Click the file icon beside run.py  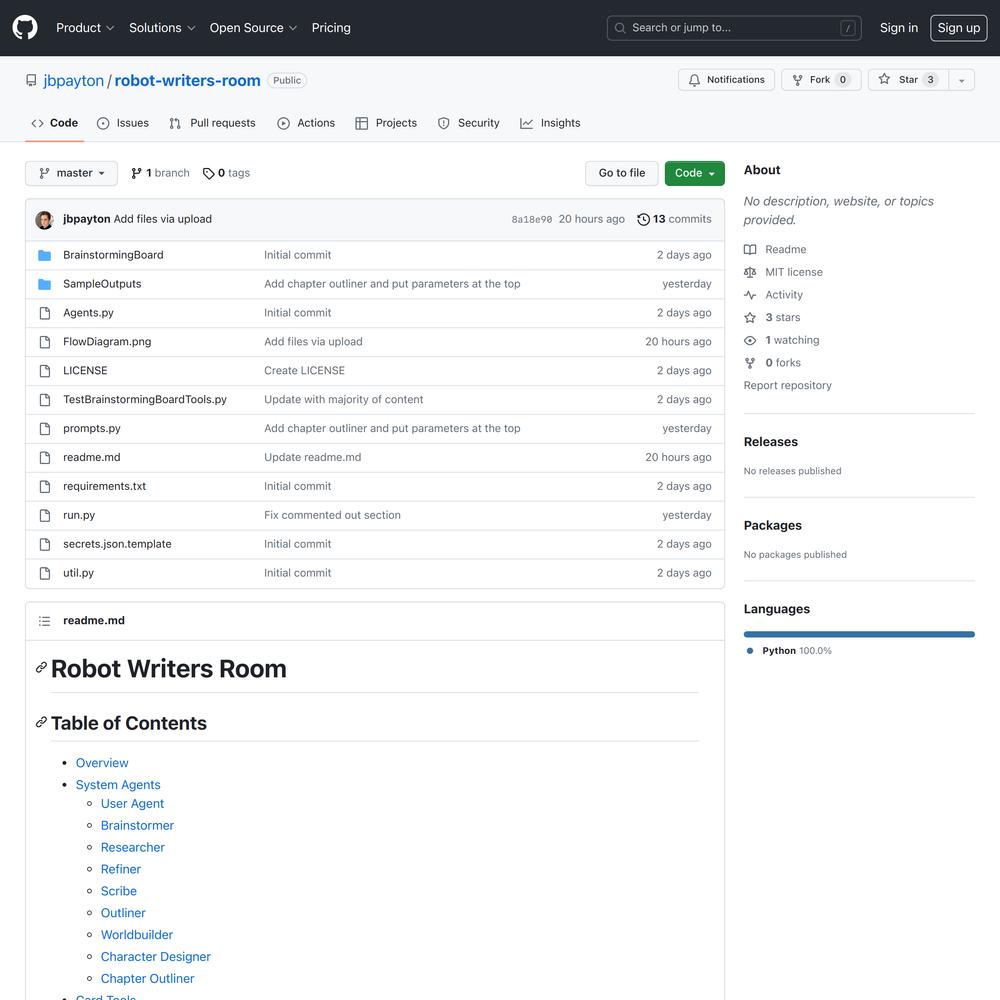pos(45,515)
